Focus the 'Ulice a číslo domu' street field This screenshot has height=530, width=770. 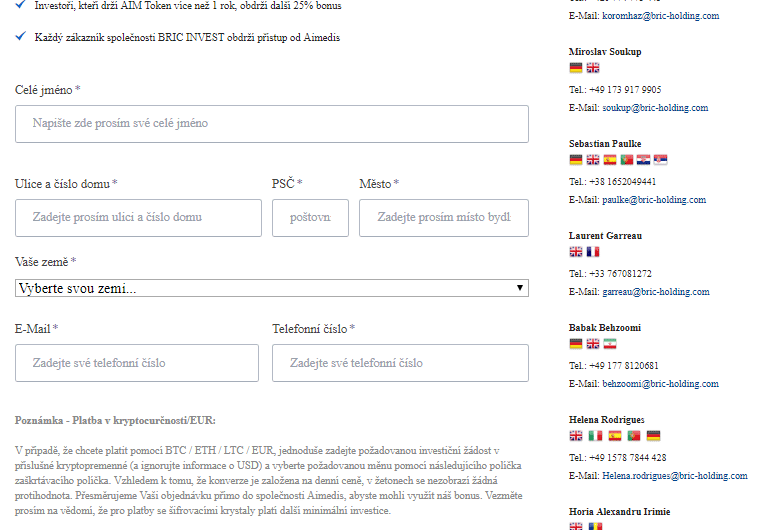[x=138, y=217]
